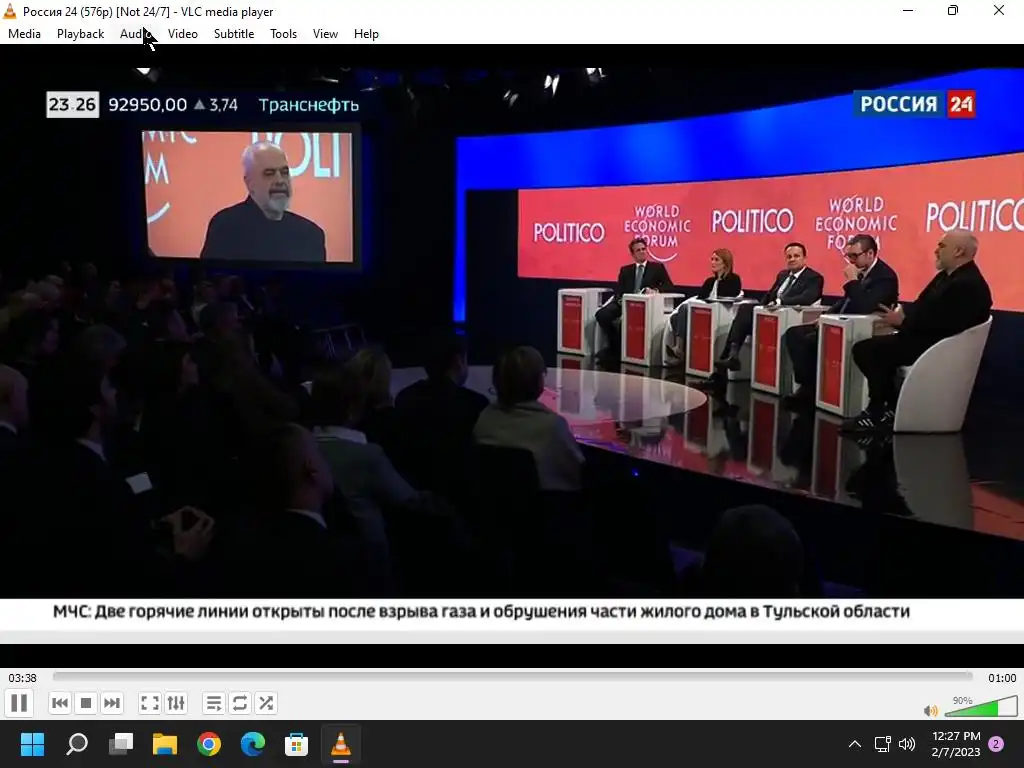
Task: Toggle the playlist view
Action: 214,703
